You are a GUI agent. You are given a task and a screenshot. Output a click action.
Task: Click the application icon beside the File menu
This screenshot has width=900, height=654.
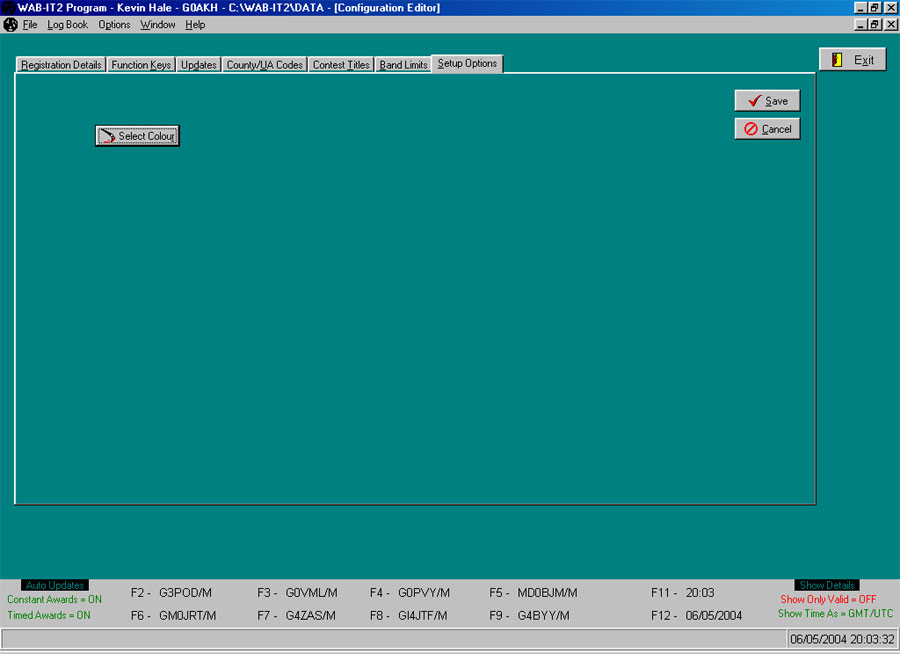[10, 24]
